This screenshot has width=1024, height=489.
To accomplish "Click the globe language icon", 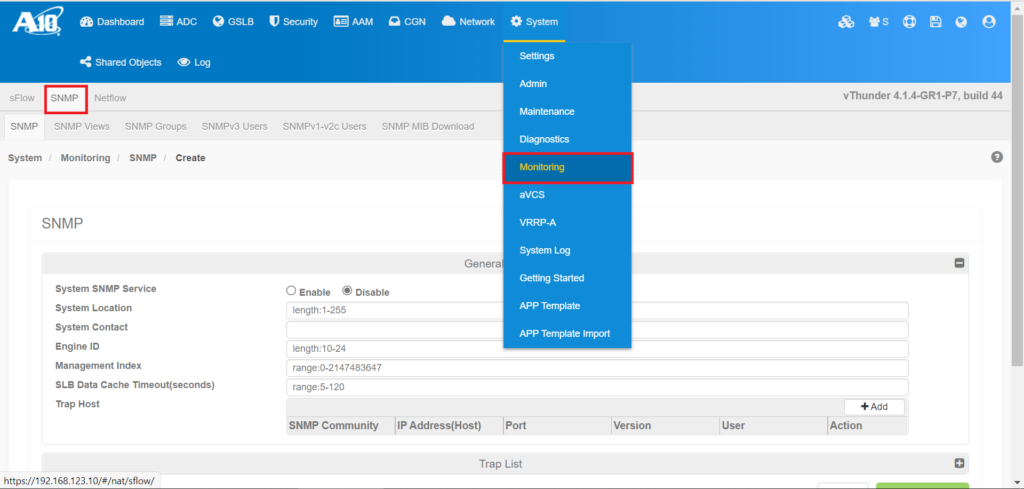I will coord(961,22).
